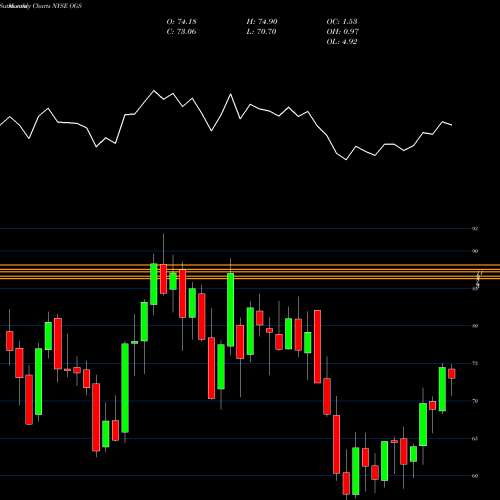Select the 'OH: 0.97' reading
500x500 pixels.
pyautogui.click(x=343, y=32)
